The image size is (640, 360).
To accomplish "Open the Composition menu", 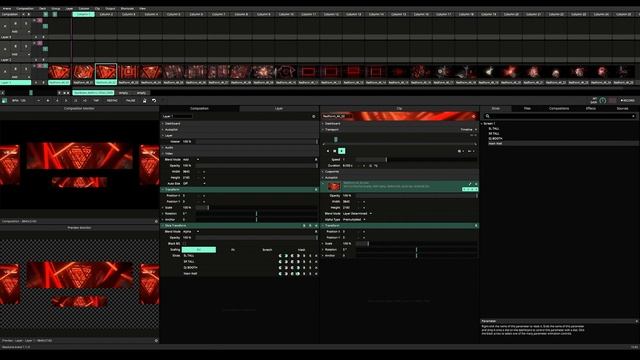I will point(25,8).
